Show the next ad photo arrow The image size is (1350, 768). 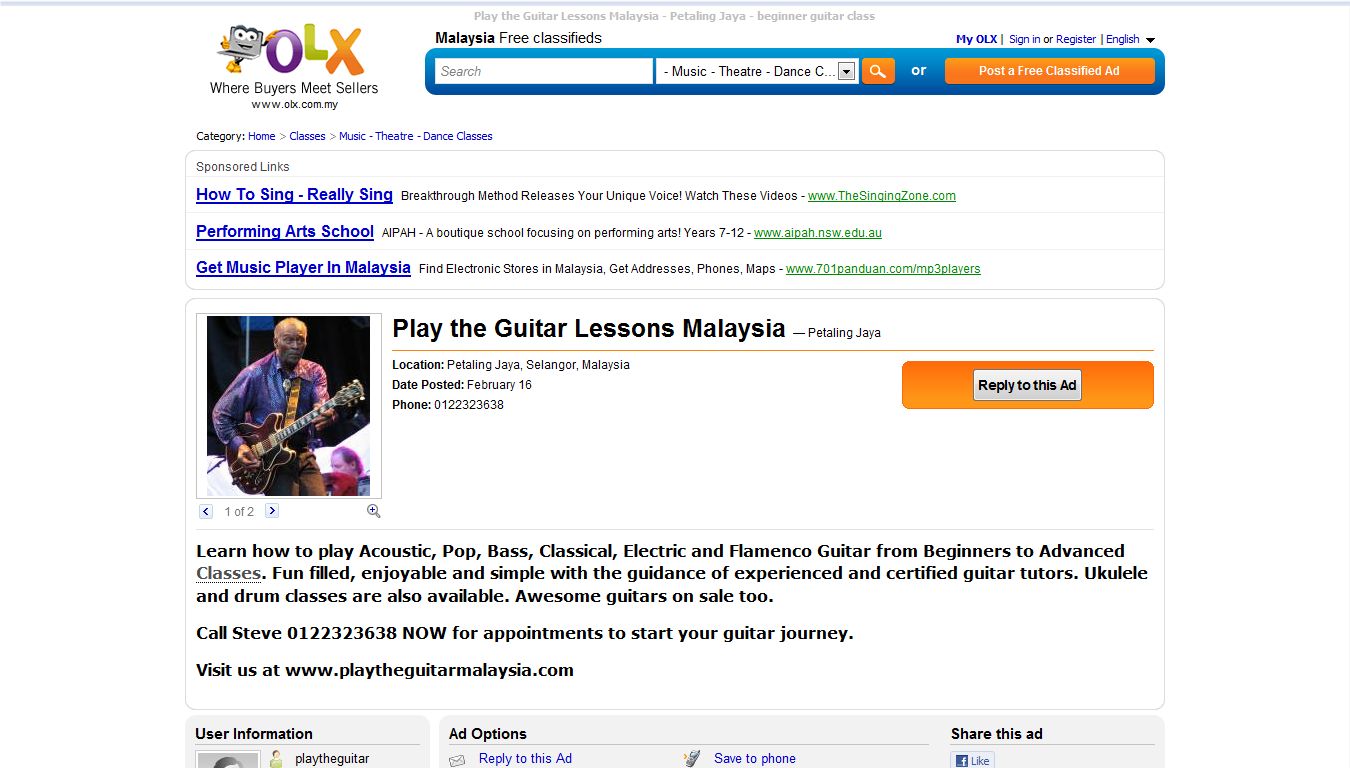pos(272,511)
